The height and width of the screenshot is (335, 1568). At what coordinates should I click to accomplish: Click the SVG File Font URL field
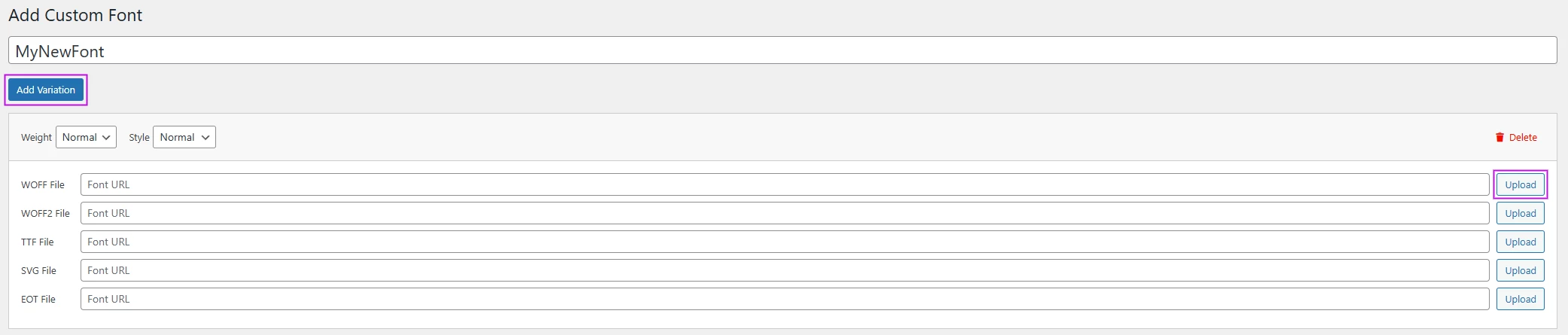[x=784, y=270]
